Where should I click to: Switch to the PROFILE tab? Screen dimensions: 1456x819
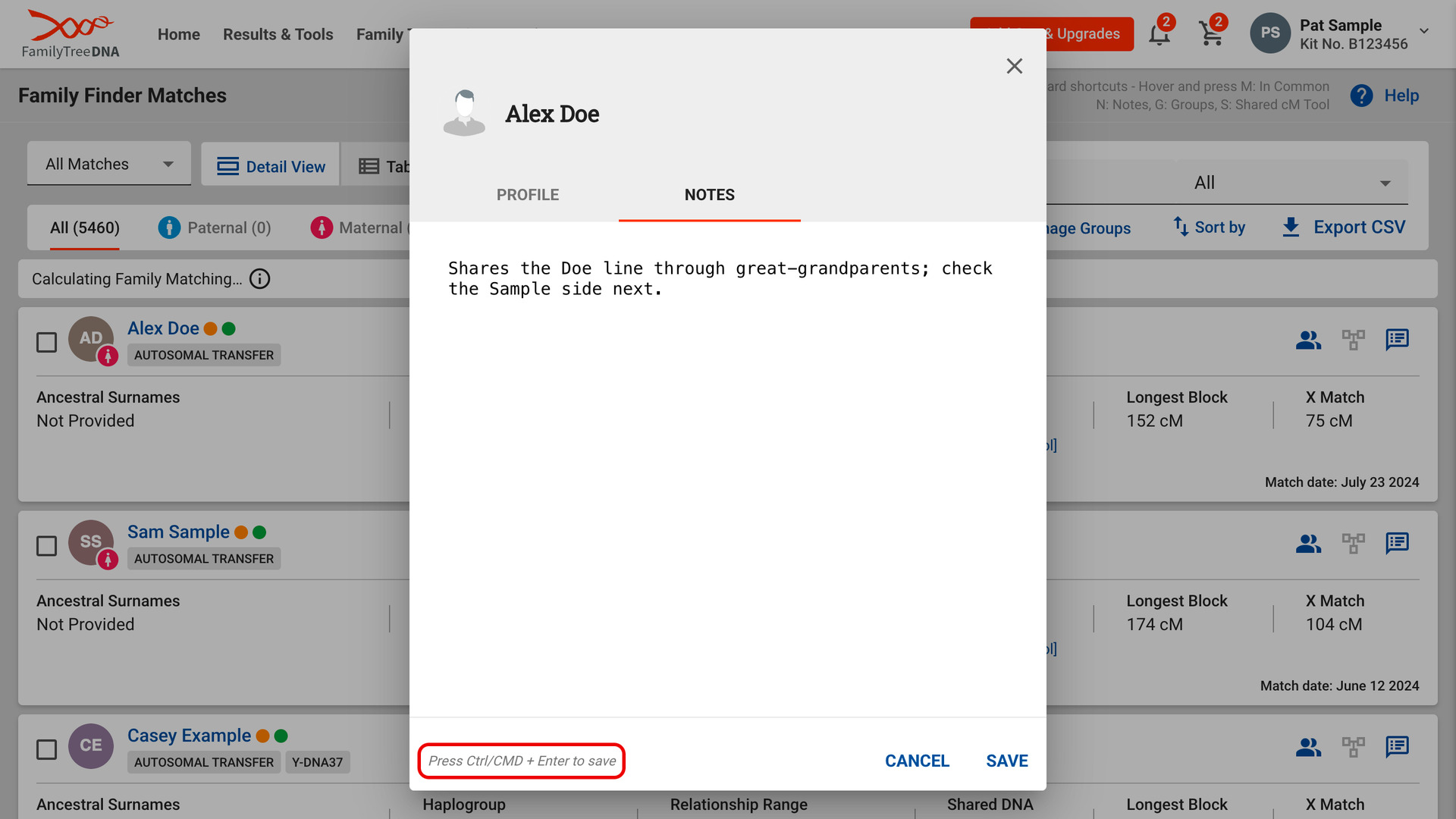pyautogui.click(x=528, y=195)
